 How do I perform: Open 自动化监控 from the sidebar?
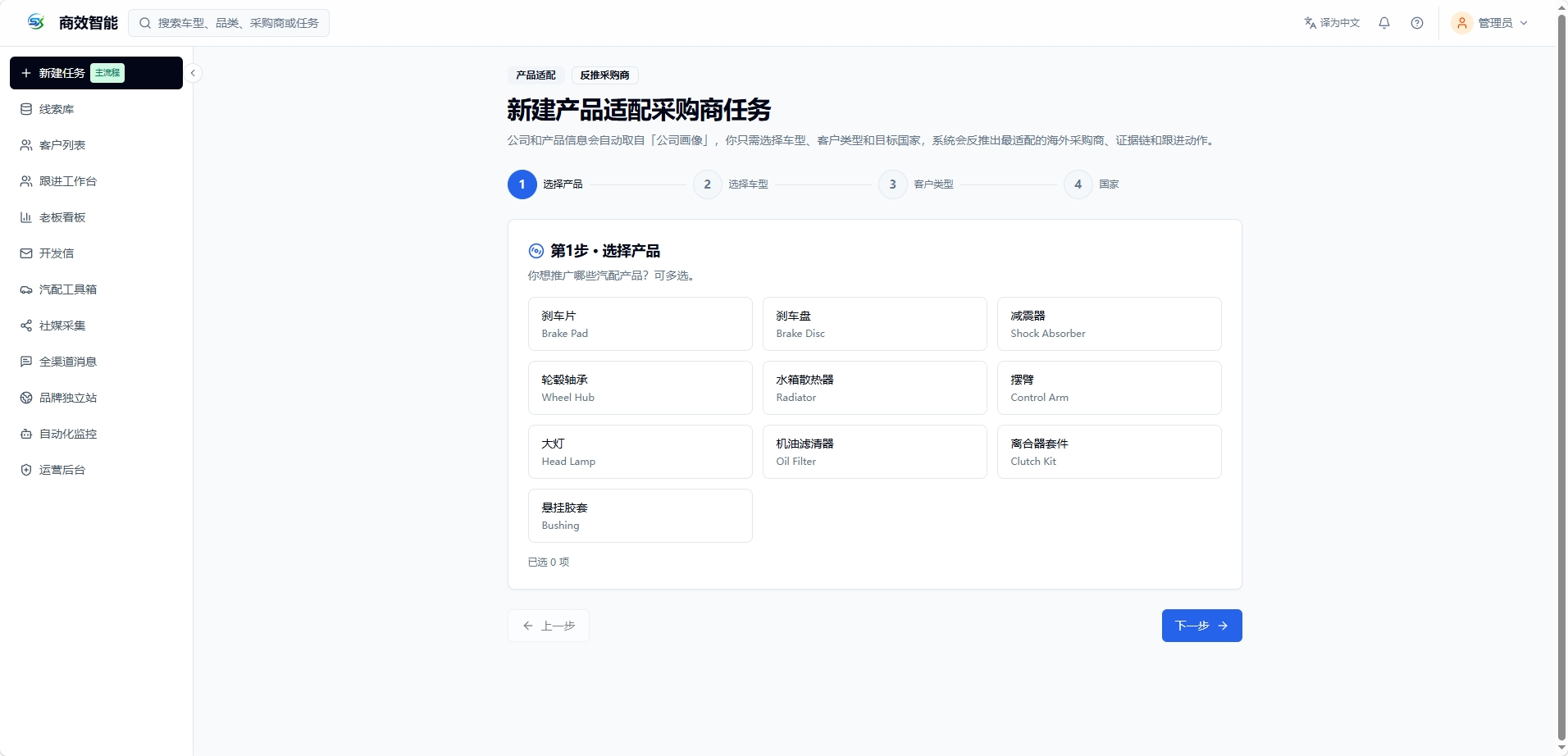coord(96,434)
